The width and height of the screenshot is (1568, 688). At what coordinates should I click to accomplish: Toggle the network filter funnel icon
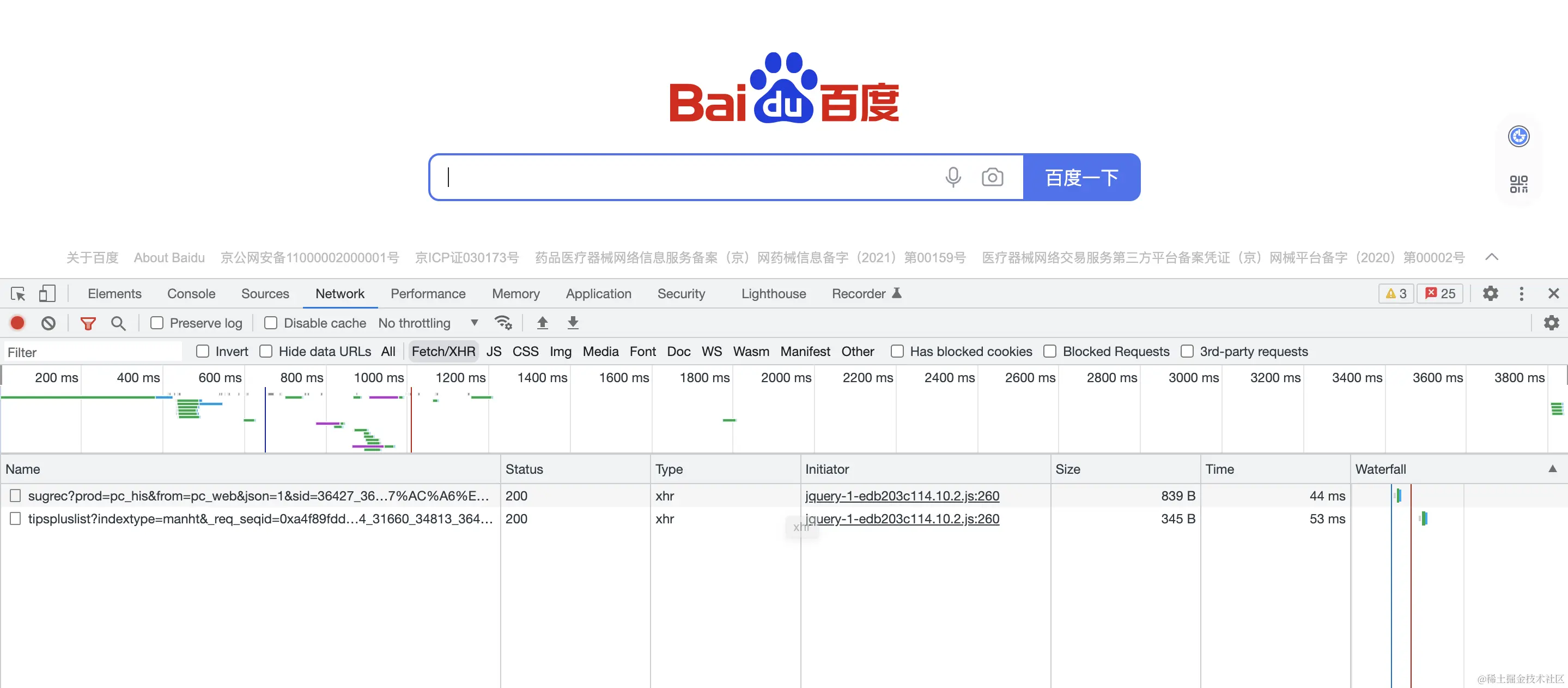pos(88,323)
